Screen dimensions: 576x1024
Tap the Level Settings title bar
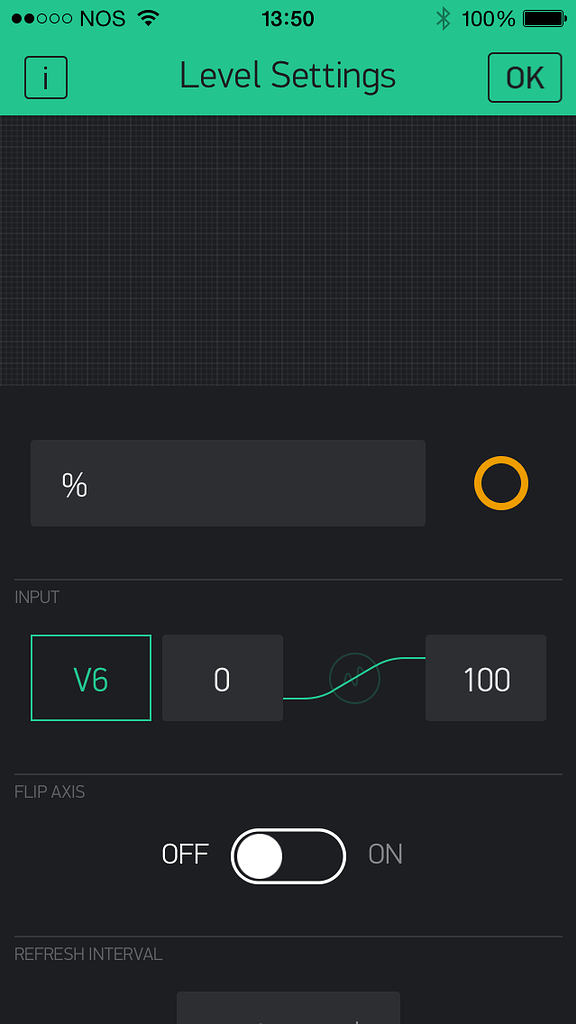point(288,77)
